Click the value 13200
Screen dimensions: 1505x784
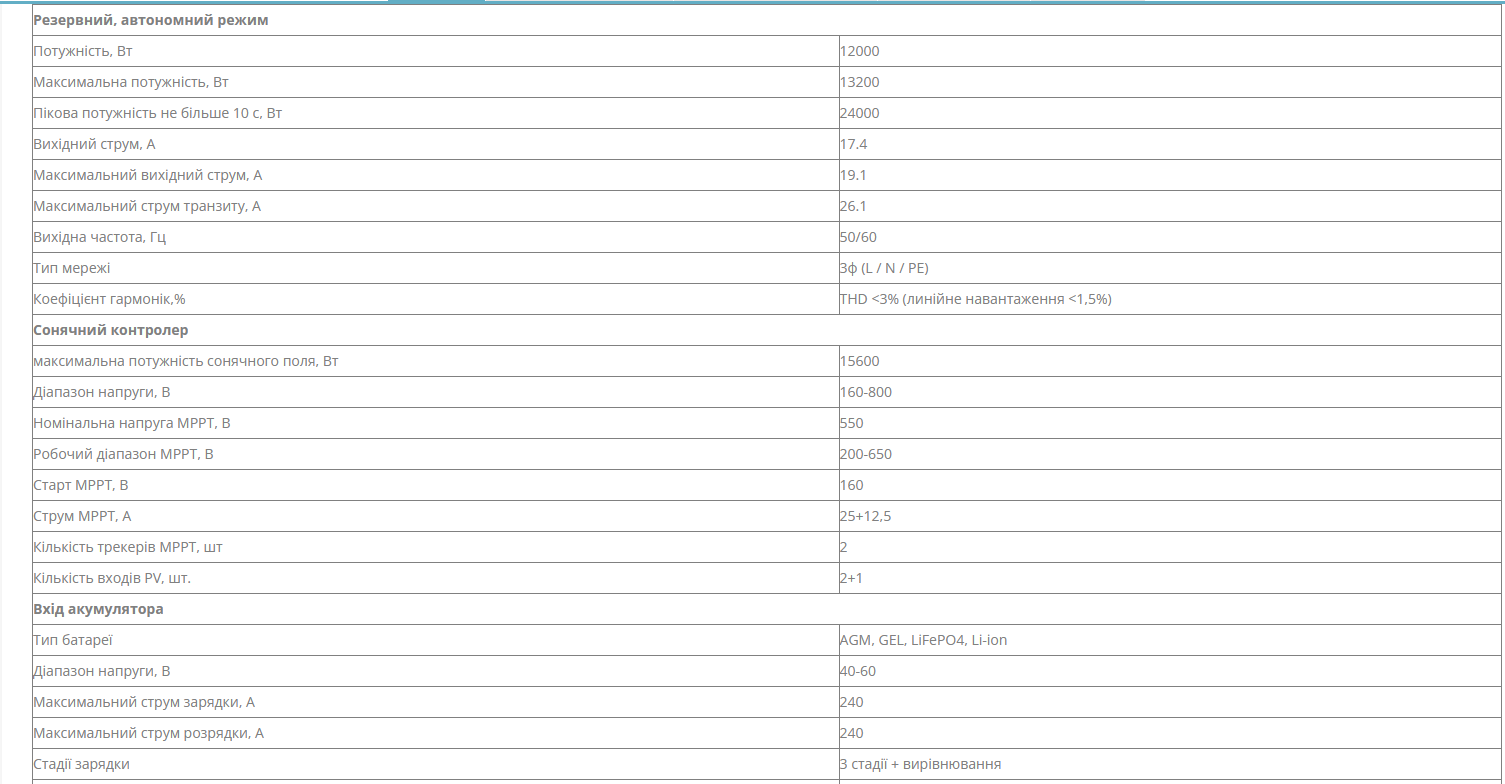click(860, 82)
